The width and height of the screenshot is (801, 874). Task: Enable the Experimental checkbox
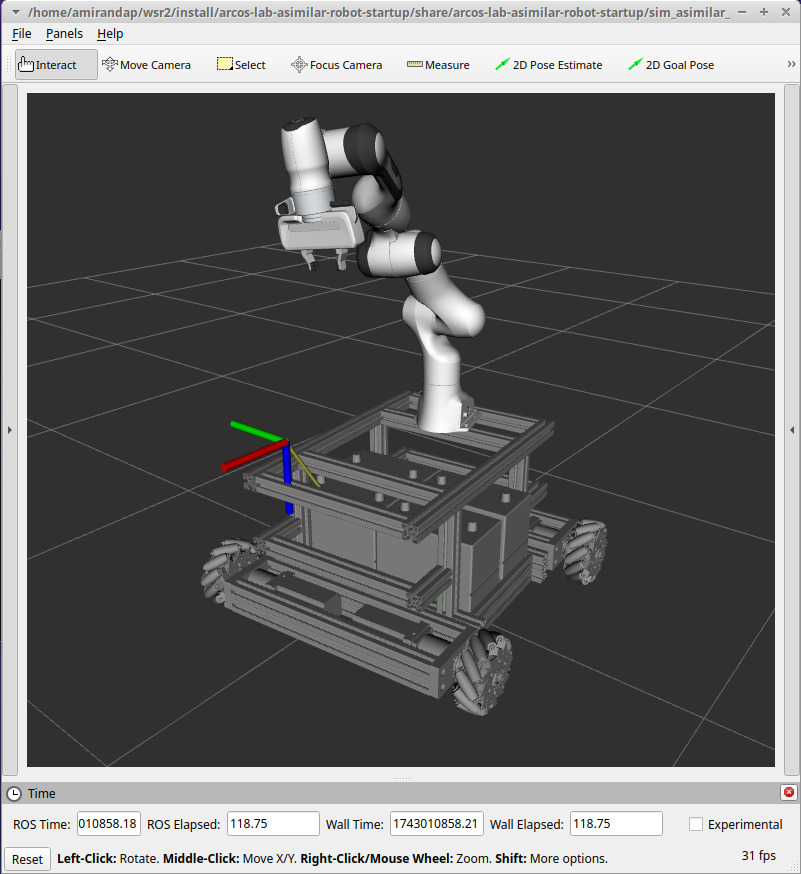pos(696,824)
